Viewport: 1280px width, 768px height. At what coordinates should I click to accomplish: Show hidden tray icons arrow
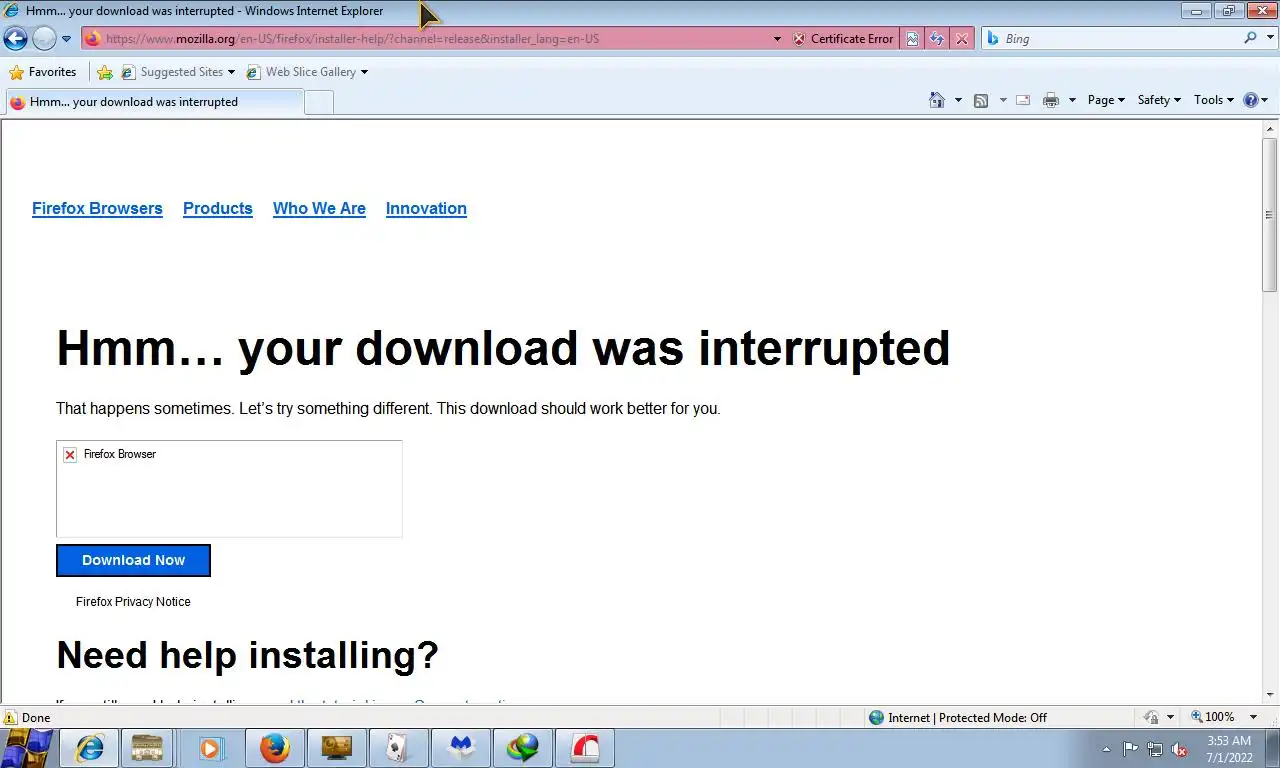1106,749
